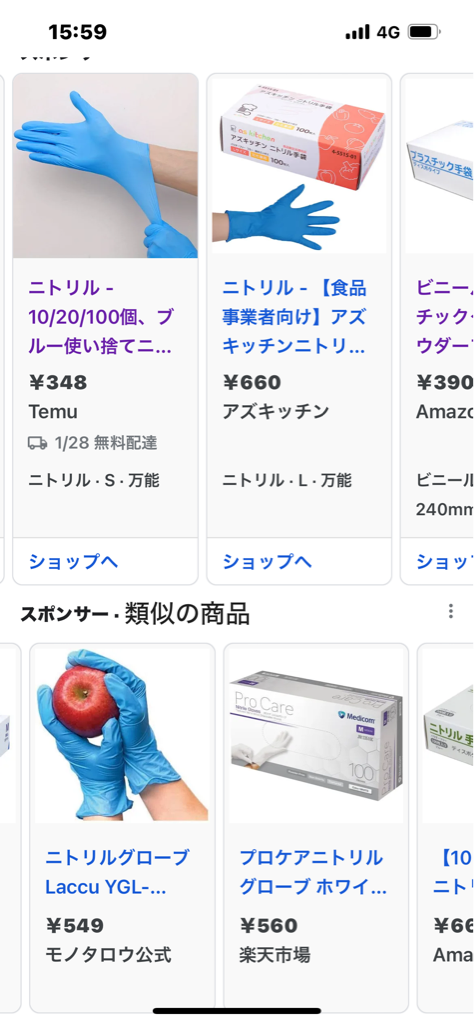Open the three-dot sponsor options menu
Image resolution: width=474 pixels, height=1024 pixels.
point(450,611)
